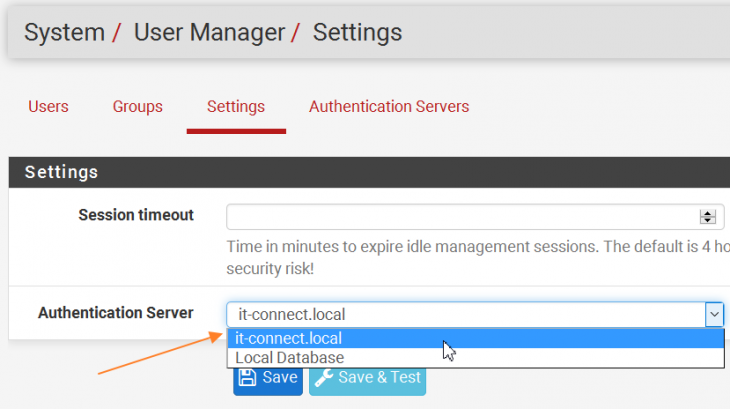Open the Authentication Server dropdown arrow
This screenshot has height=409, width=730.
pyautogui.click(x=714, y=315)
